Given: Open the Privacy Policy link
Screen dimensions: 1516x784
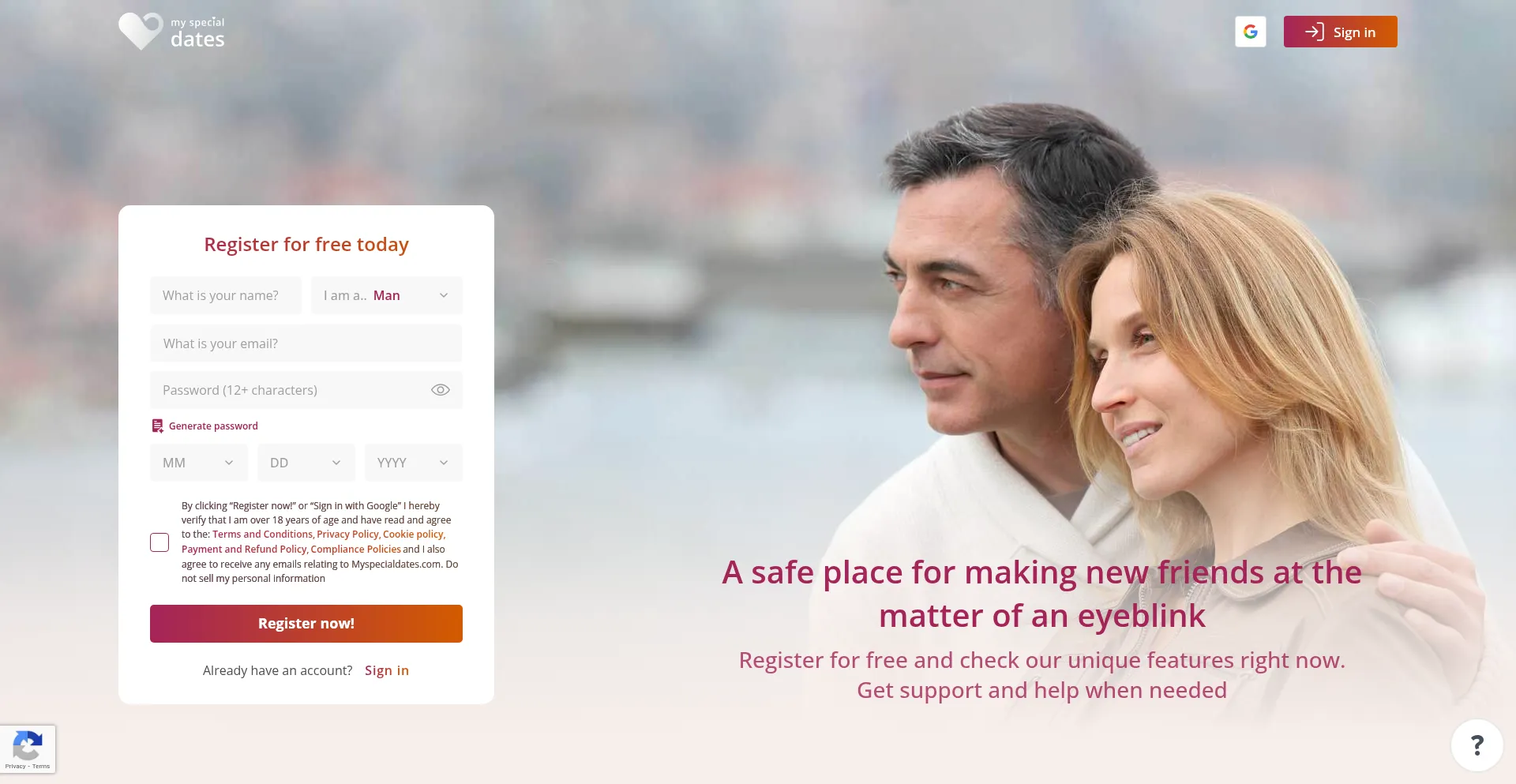Looking at the screenshot, I should [x=347, y=535].
